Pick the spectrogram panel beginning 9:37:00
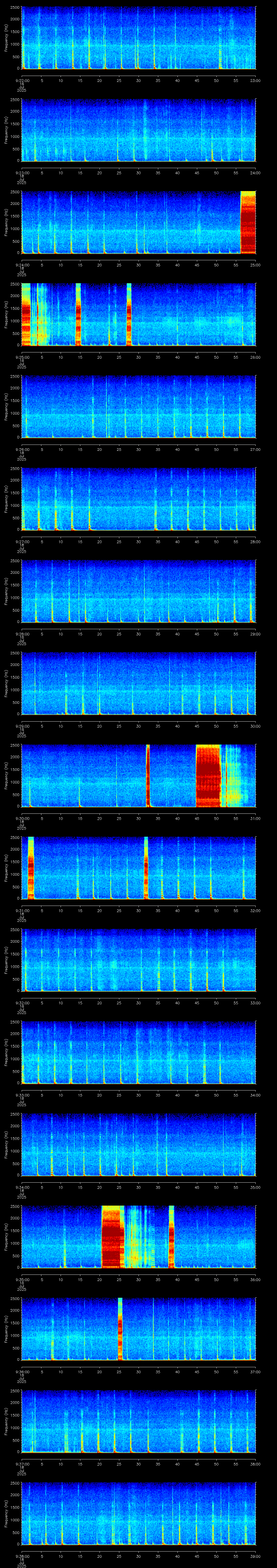277x1568 pixels. click(x=139, y=1422)
